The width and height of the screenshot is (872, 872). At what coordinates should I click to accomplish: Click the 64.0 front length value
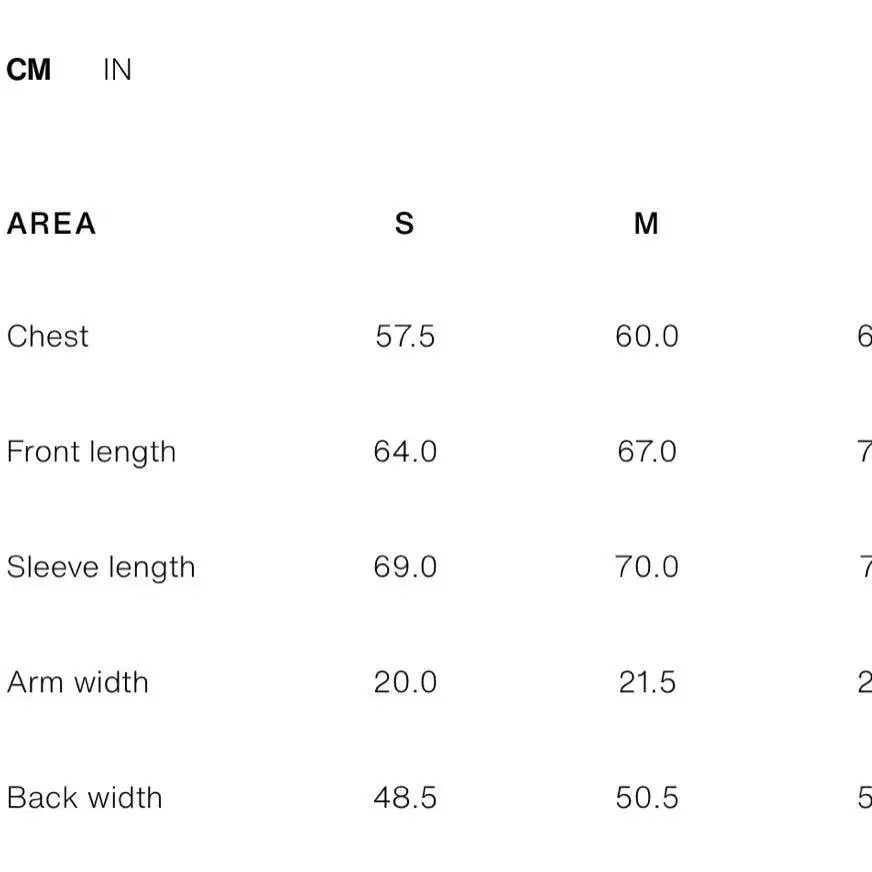(405, 452)
